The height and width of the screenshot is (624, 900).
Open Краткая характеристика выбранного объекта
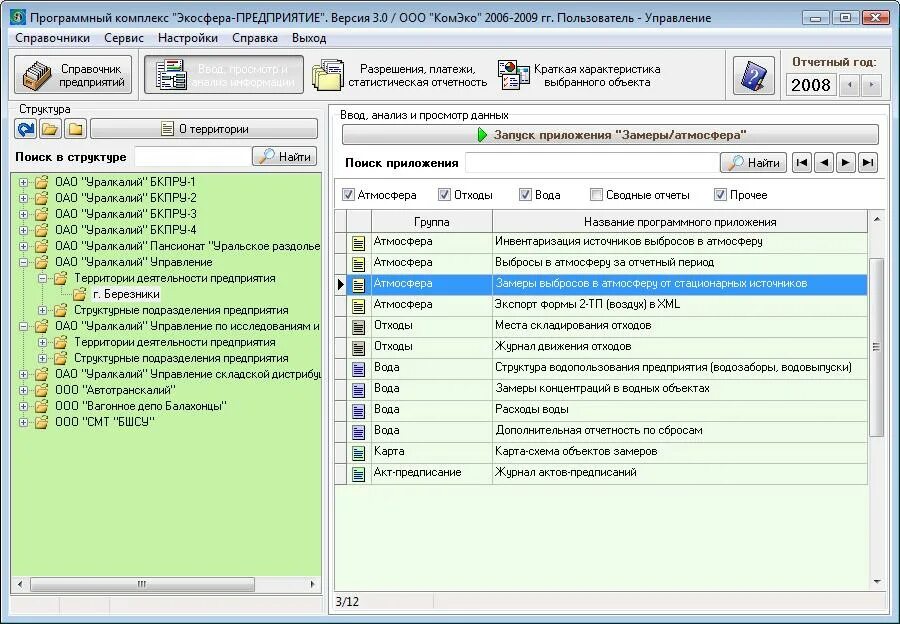pyautogui.click(x=579, y=75)
